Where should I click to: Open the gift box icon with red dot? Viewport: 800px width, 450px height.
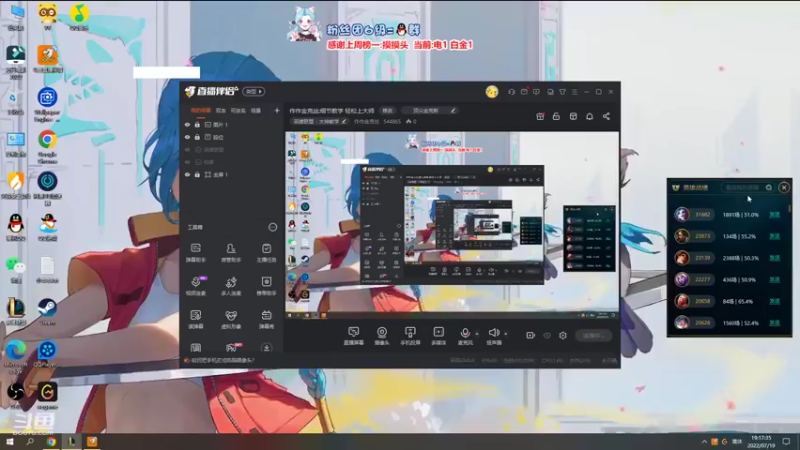click(540, 116)
